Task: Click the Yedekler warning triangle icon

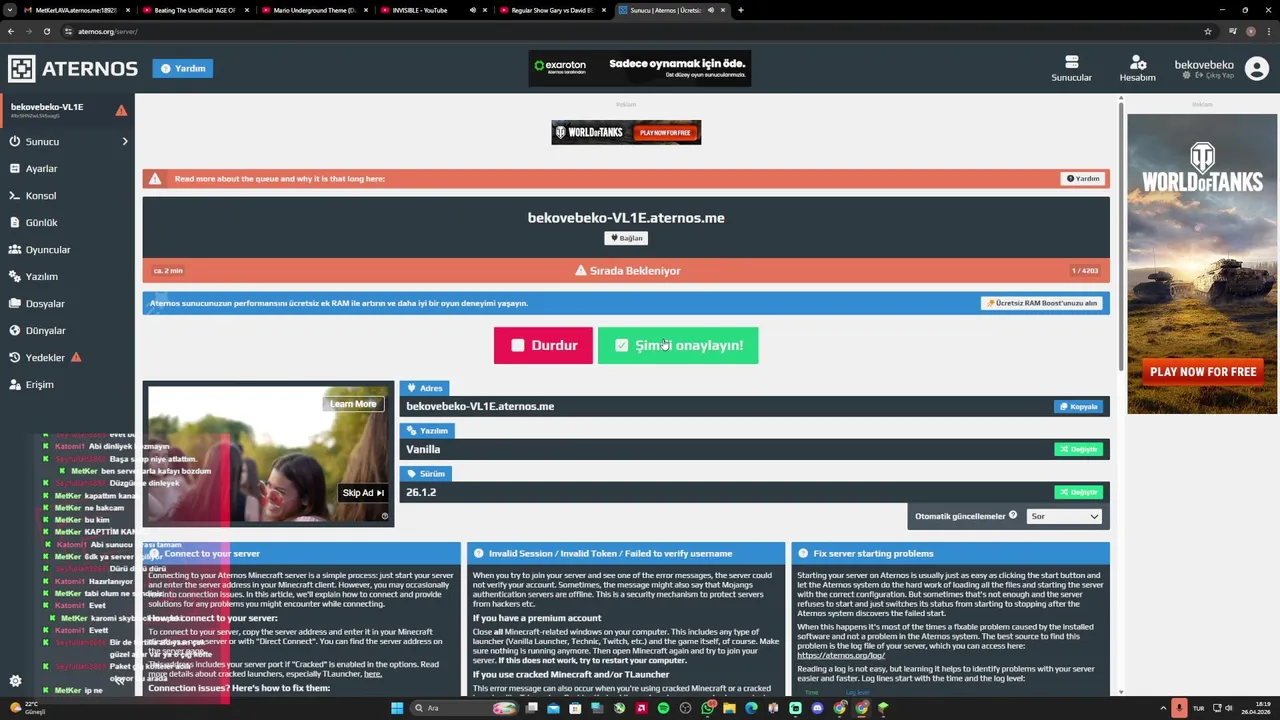Action: (76, 357)
